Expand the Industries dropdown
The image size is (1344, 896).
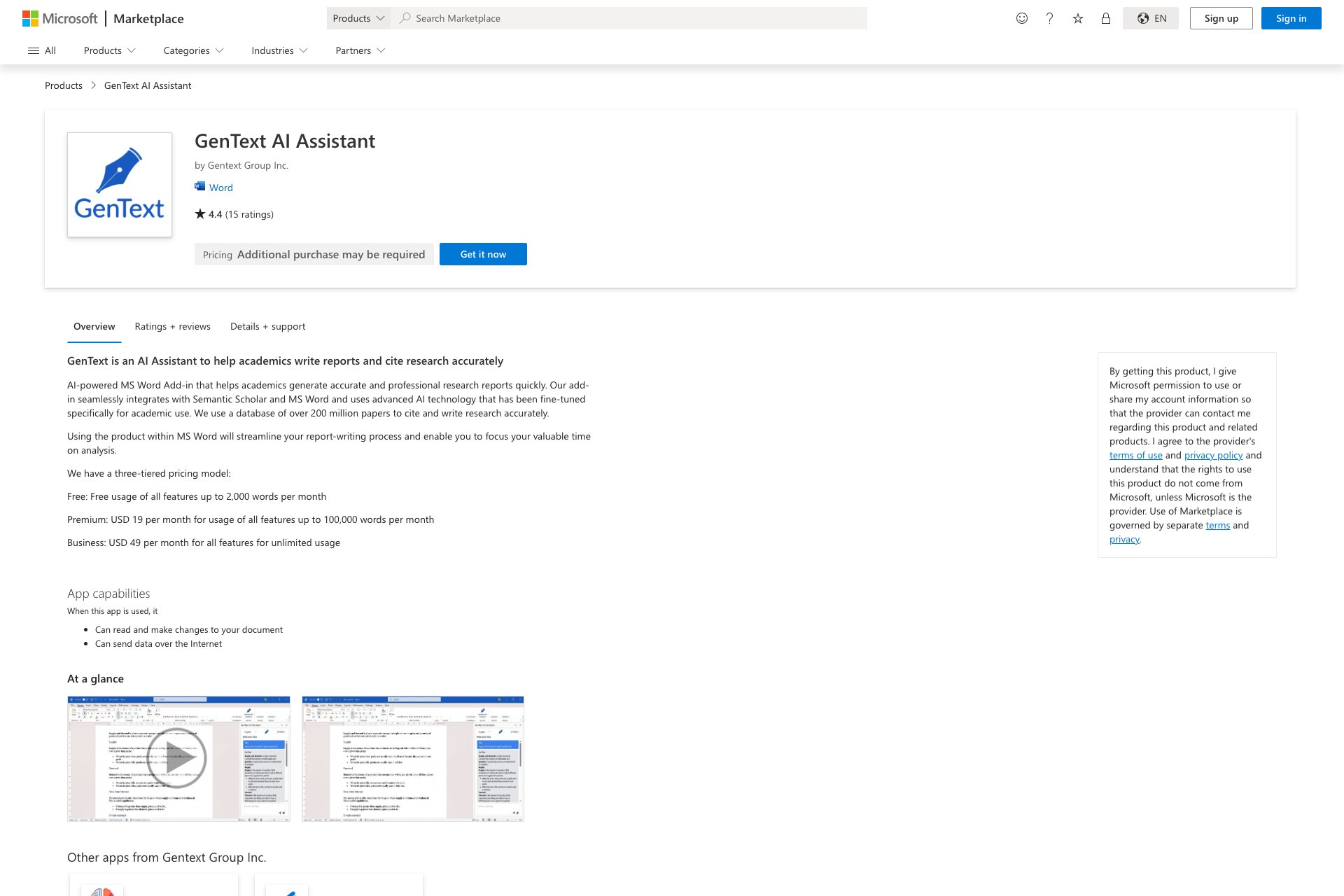pos(279,50)
